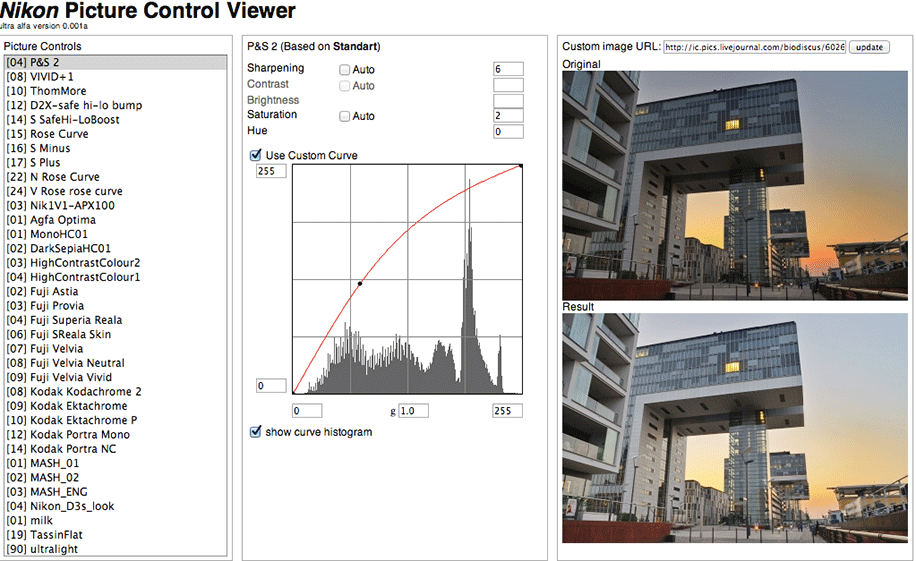Select [17] S Plus entry
916x561 pixels.
(x=116, y=162)
